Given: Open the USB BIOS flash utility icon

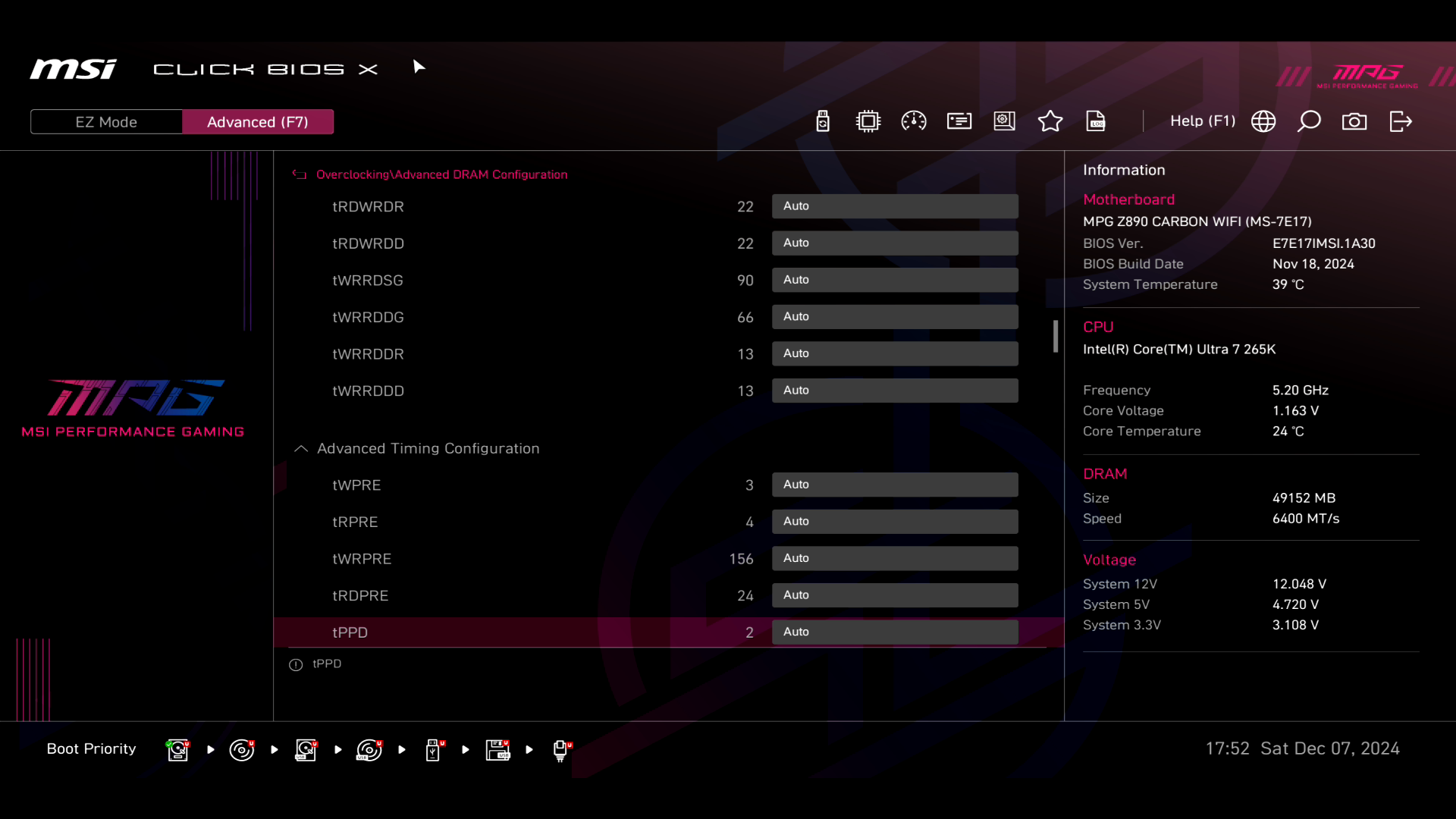Looking at the screenshot, I should point(823,121).
